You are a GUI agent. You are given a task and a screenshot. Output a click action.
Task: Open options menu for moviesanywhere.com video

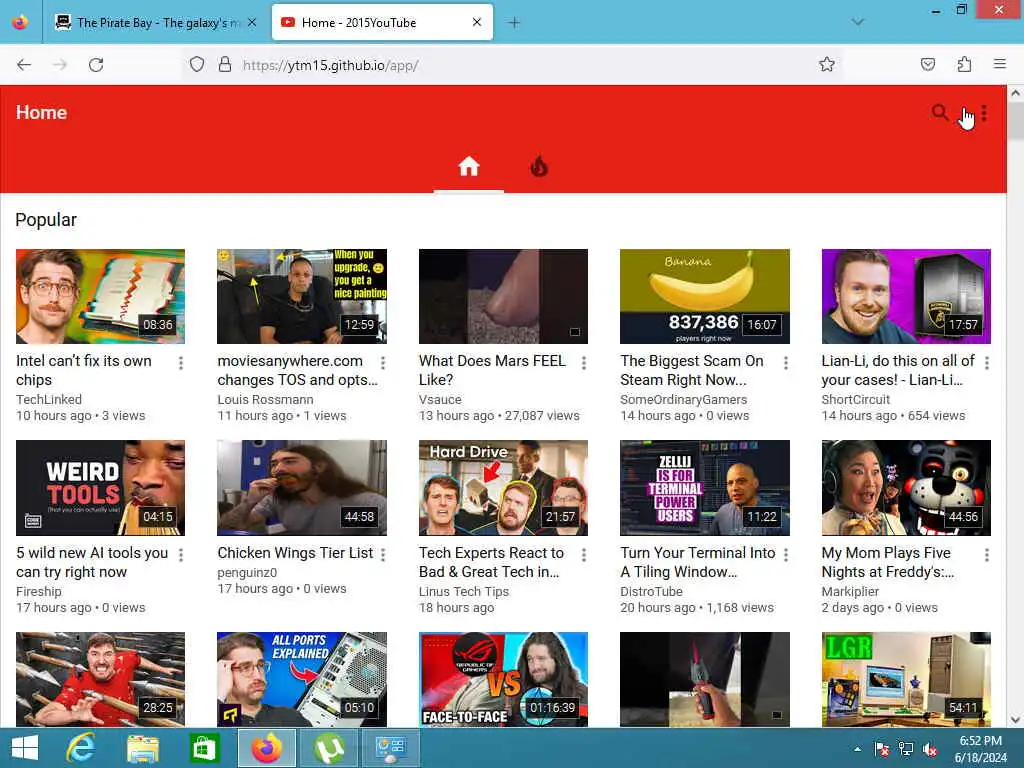pos(383,362)
